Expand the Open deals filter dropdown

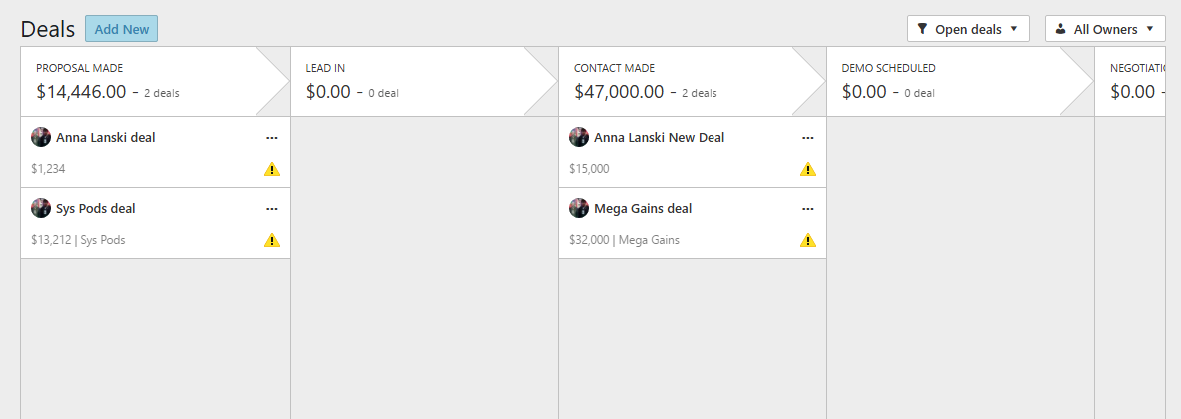(968, 29)
